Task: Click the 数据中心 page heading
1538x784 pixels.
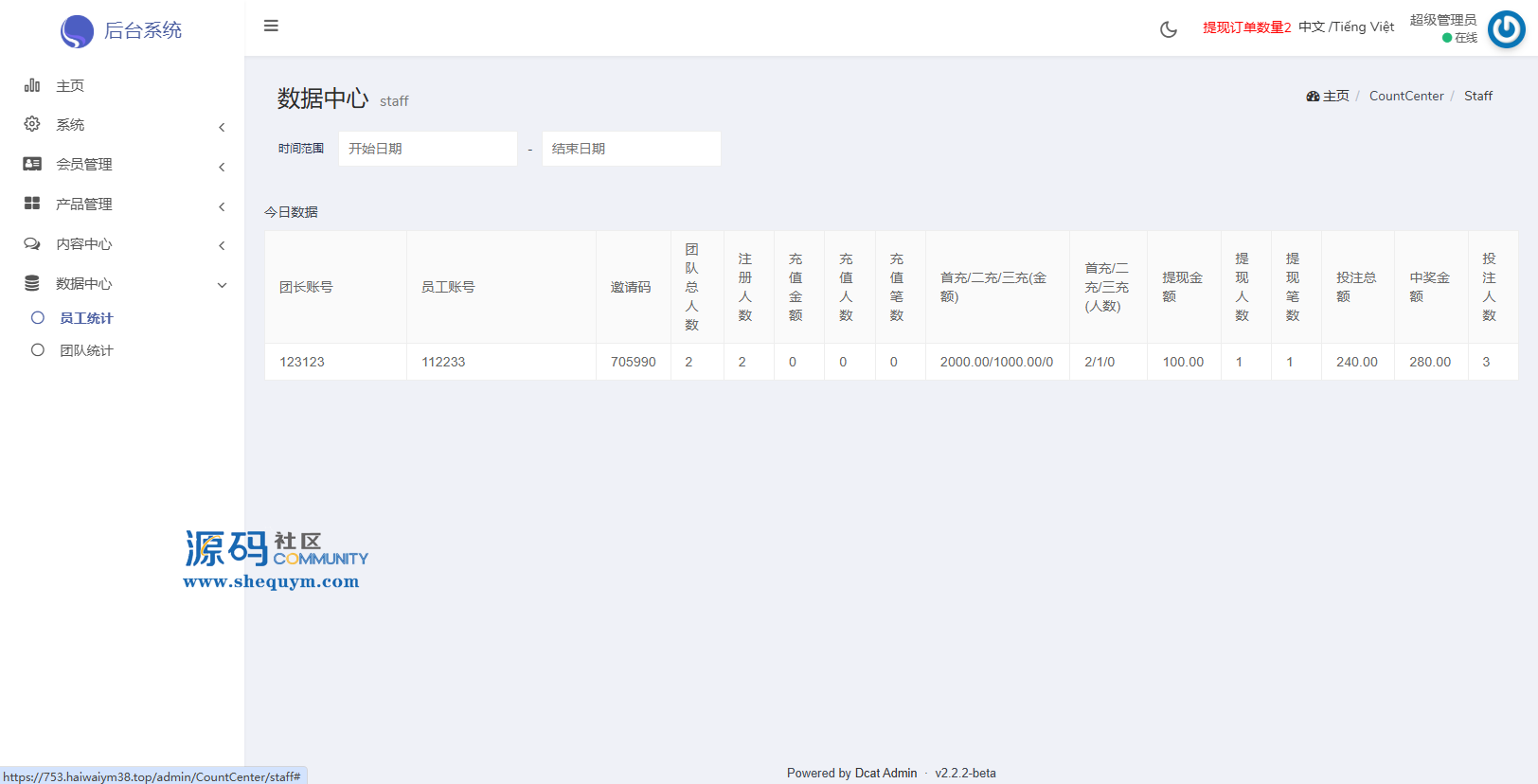Action: (x=323, y=98)
